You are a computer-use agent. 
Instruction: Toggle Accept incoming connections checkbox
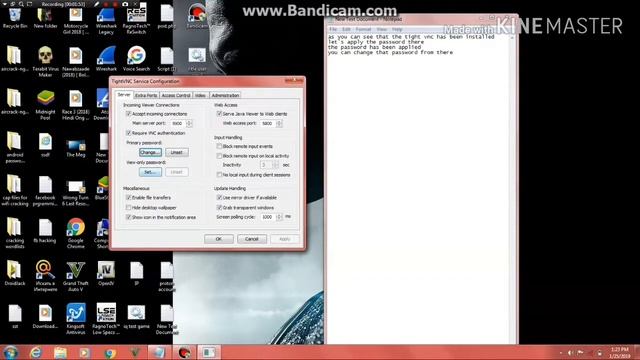[129, 114]
